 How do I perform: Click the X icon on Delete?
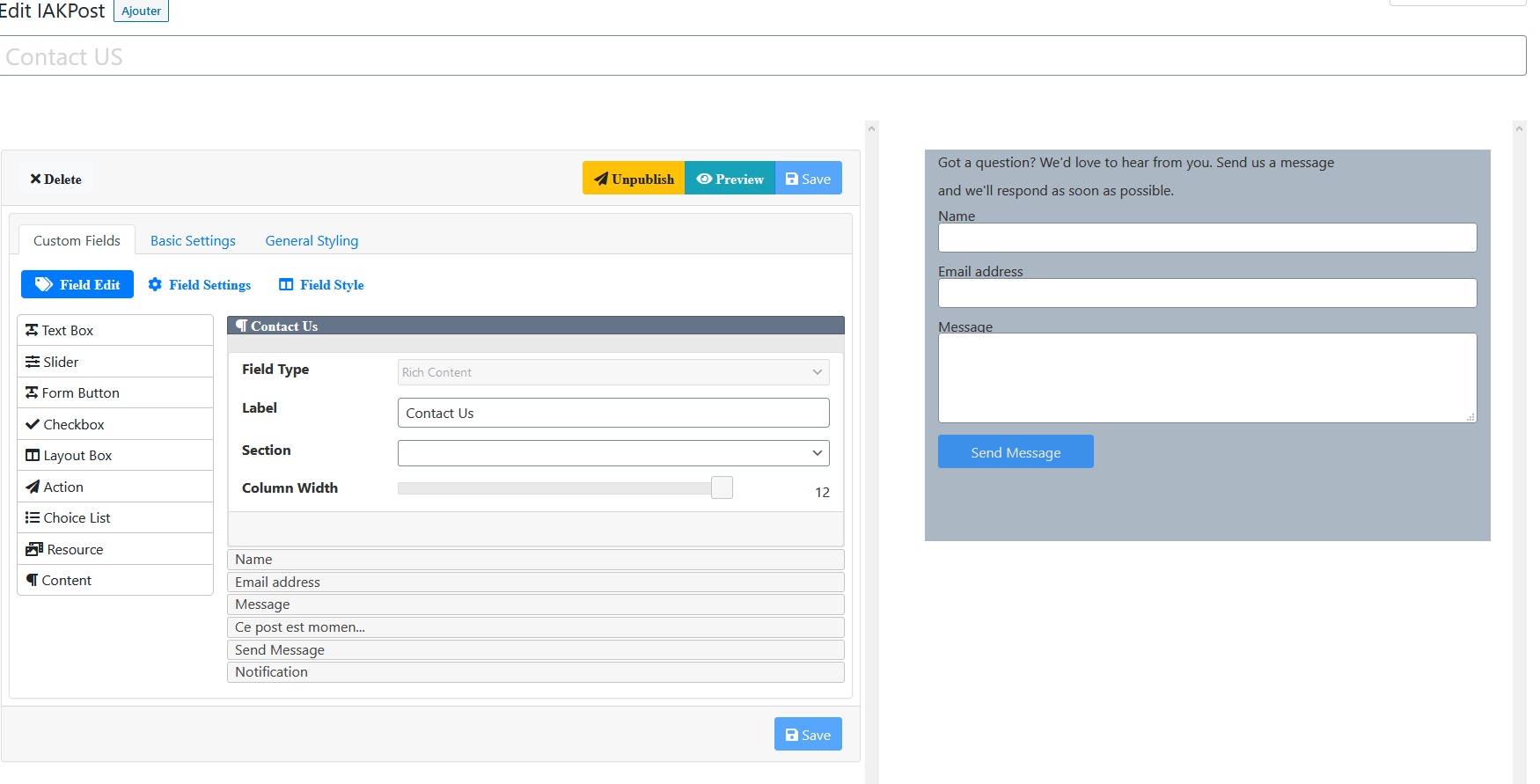pos(35,179)
